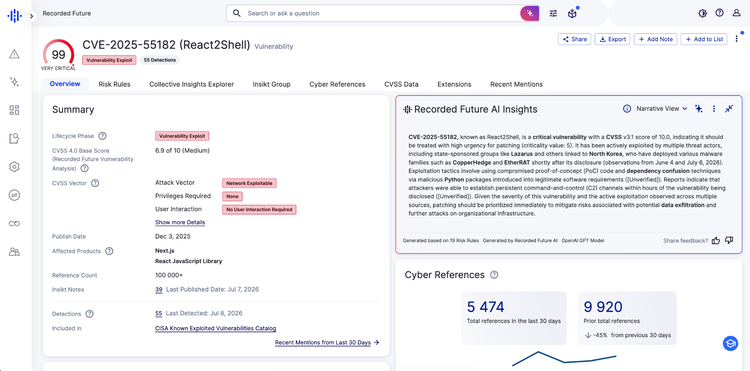The image size is (750, 371).
Task: Click the Recorded Future logo icon
Action: pos(14,16)
